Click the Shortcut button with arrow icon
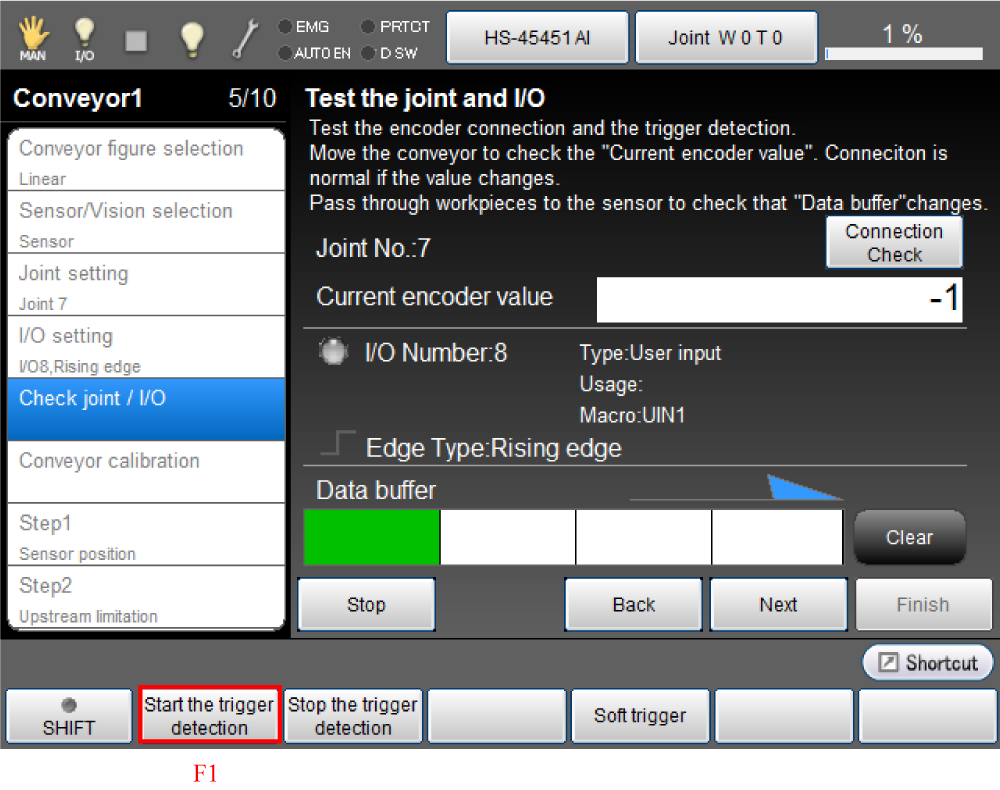Screen dimensions: 1000x790 tap(928, 663)
